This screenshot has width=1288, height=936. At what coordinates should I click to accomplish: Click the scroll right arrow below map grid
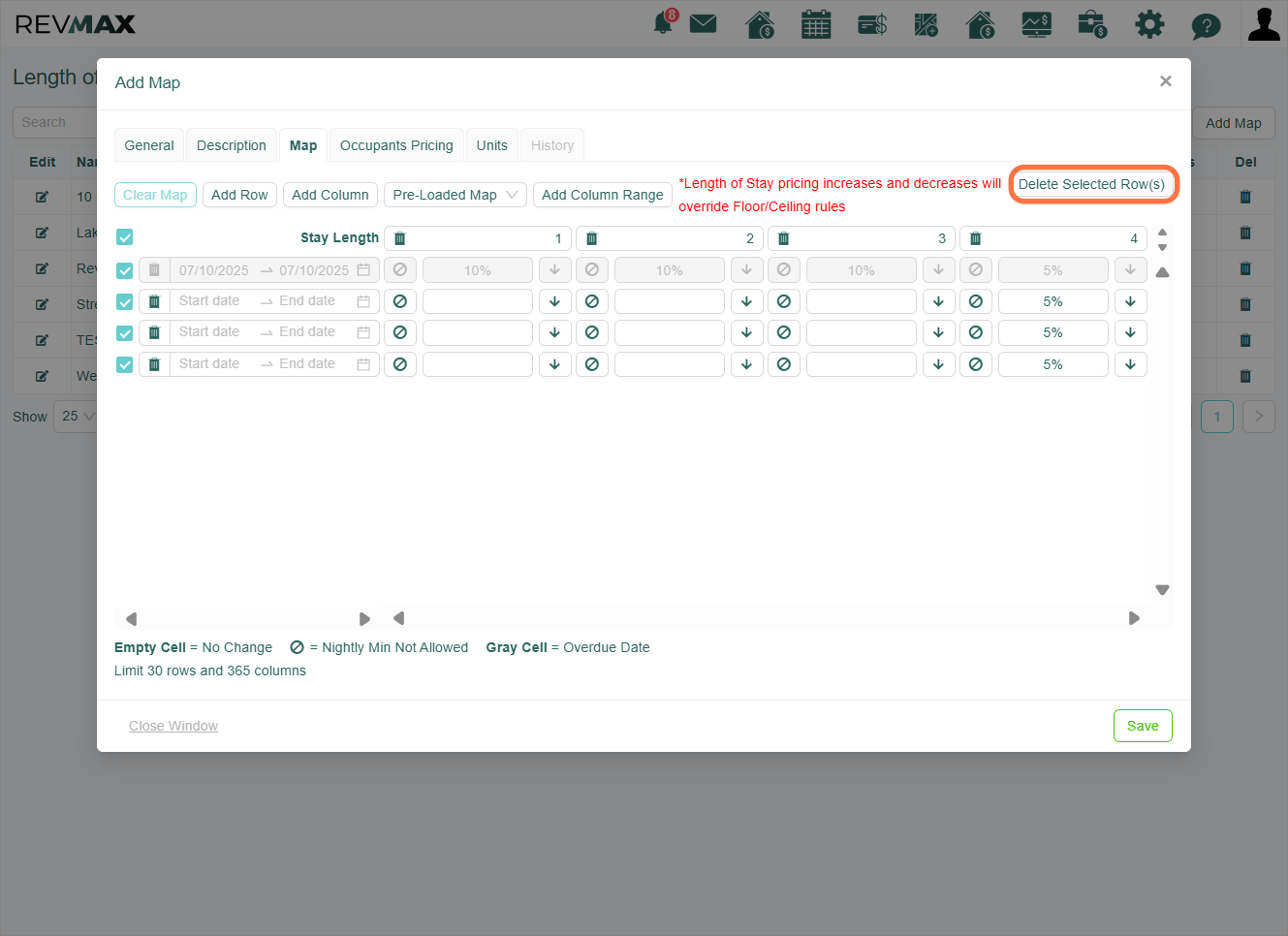(x=1134, y=618)
